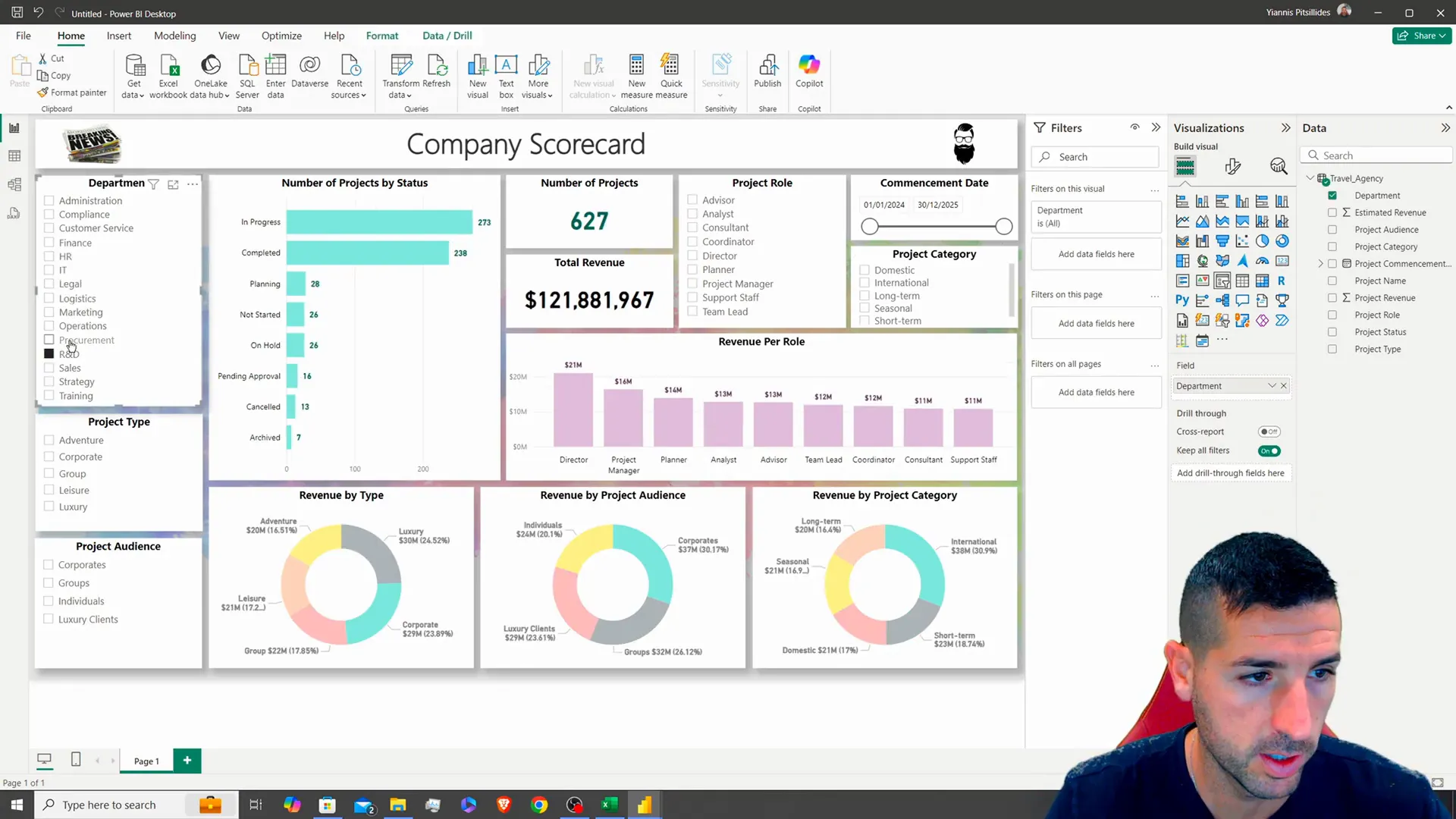The width and height of the screenshot is (1456, 819).
Task: Enable the Luxury project type checkbox
Action: click(49, 507)
